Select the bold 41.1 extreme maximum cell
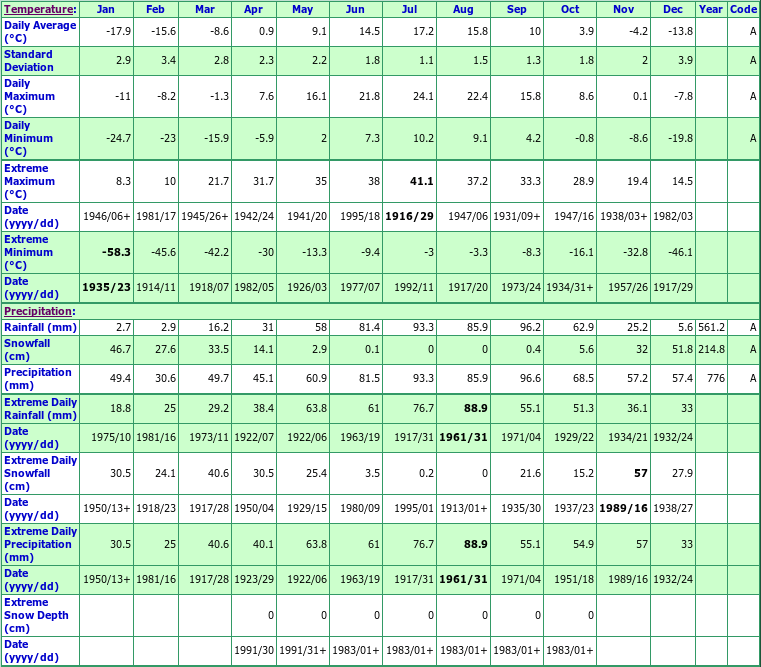The image size is (761, 667). (x=420, y=181)
